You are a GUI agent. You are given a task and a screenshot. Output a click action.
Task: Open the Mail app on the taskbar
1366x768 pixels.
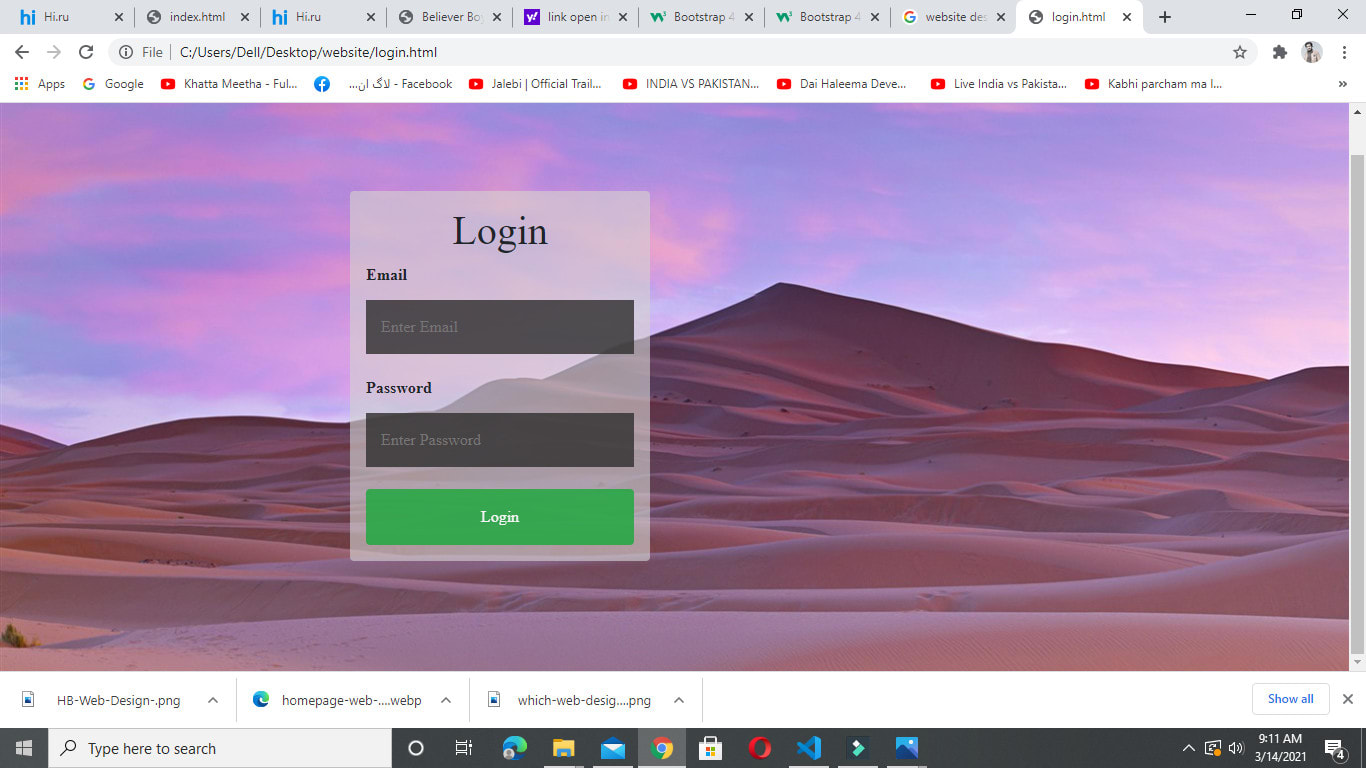click(x=613, y=748)
